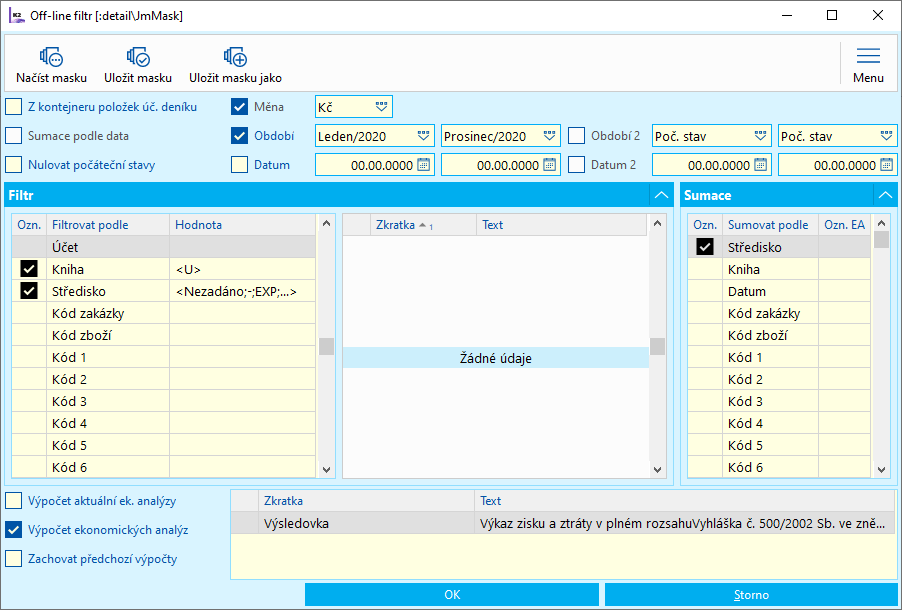
Task: Open calendar picker of last Datum 2 field
Action: [886, 165]
